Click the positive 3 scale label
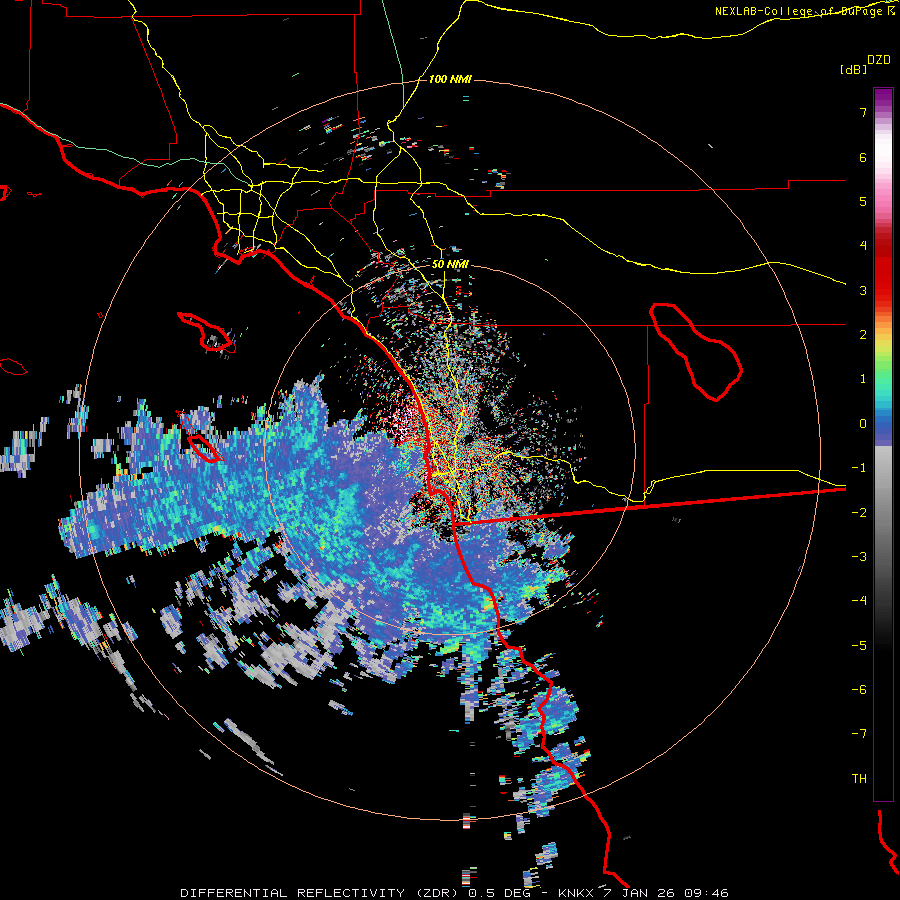 (863, 290)
